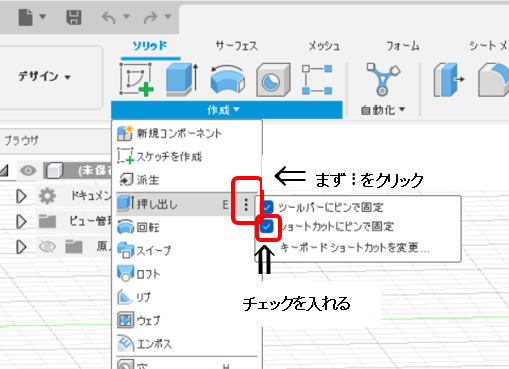
Task: Switch to the サーフェス tab
Action: (237, 46)
